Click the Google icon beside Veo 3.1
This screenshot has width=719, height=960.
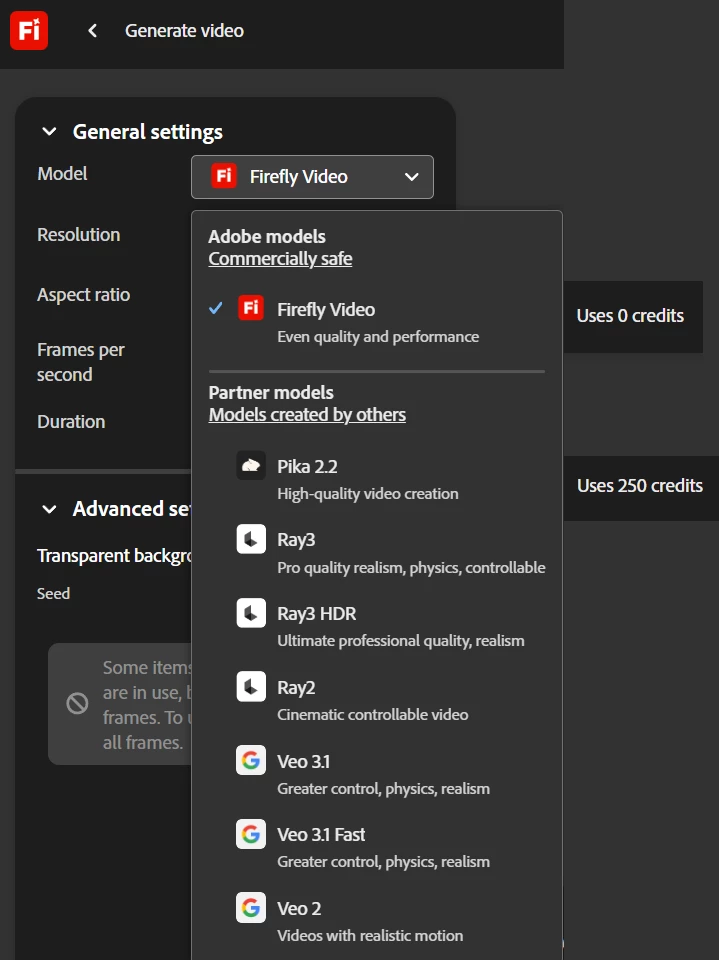coord(251,760)
